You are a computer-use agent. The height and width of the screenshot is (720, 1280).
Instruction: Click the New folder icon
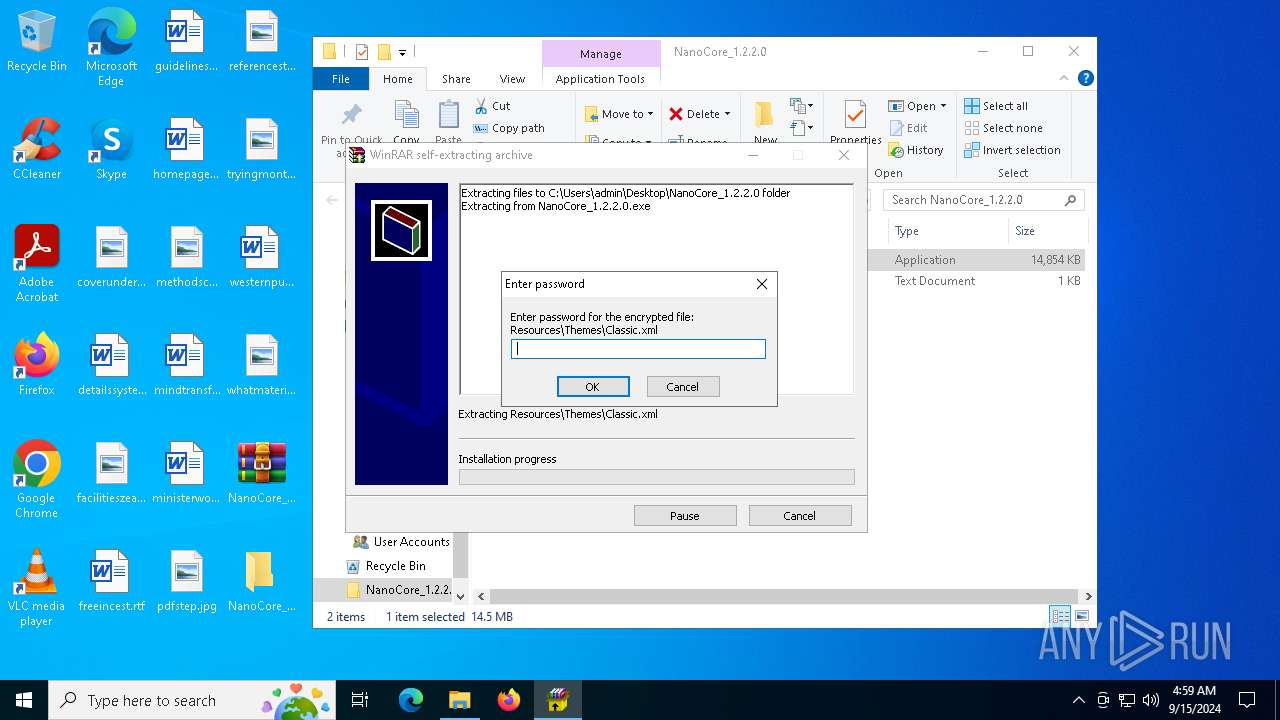(765, 116)
